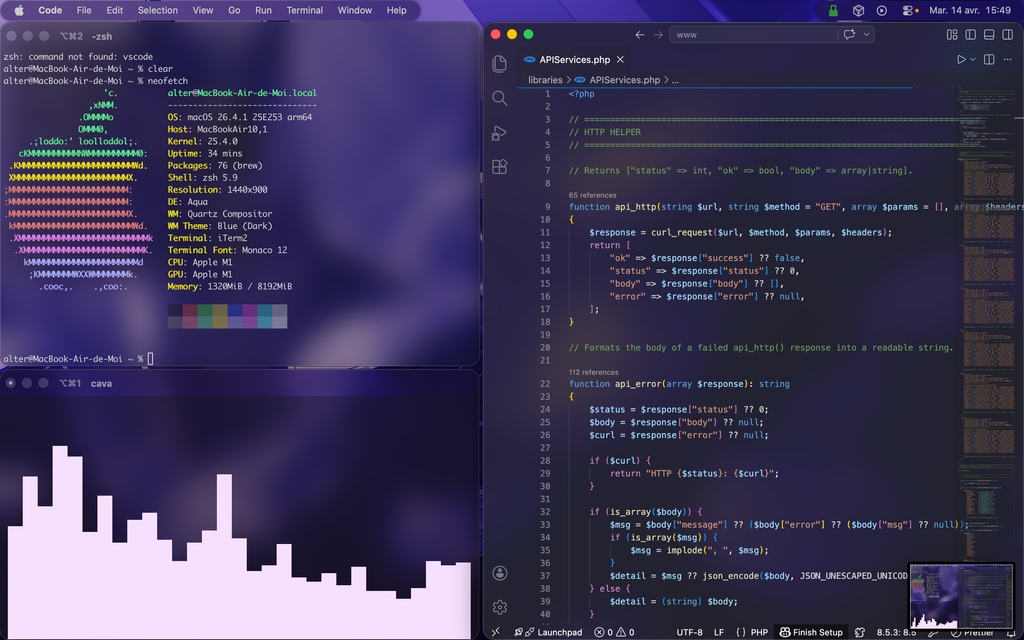Viewport: 1024px width, 640px height.
Task: Click '65 references' code lens link
Action: click(592, 195)
